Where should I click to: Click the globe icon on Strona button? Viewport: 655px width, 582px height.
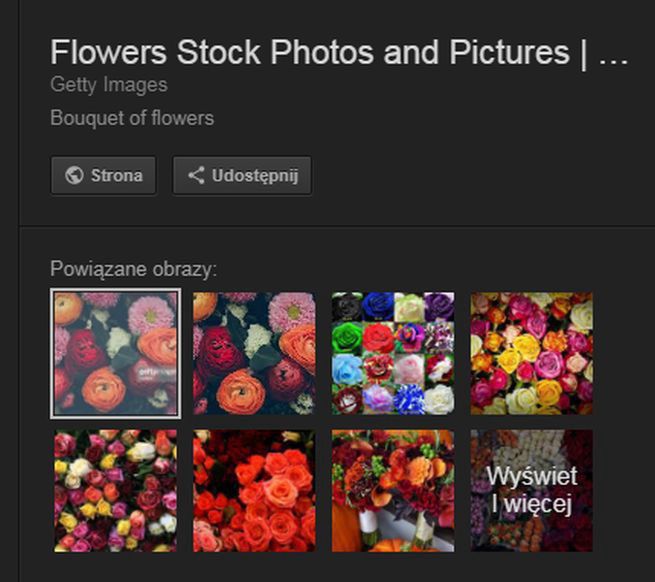tap(73, 176)
